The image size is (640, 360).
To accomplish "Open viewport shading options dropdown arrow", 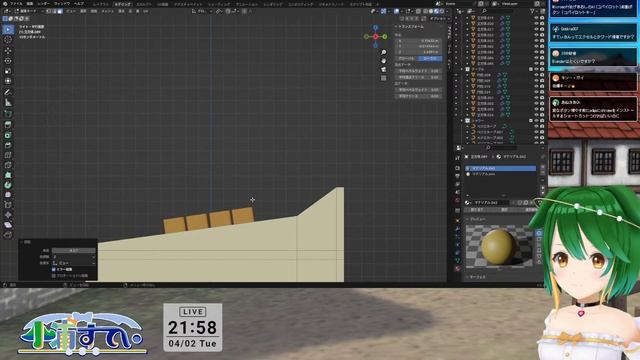I will 446,11.
